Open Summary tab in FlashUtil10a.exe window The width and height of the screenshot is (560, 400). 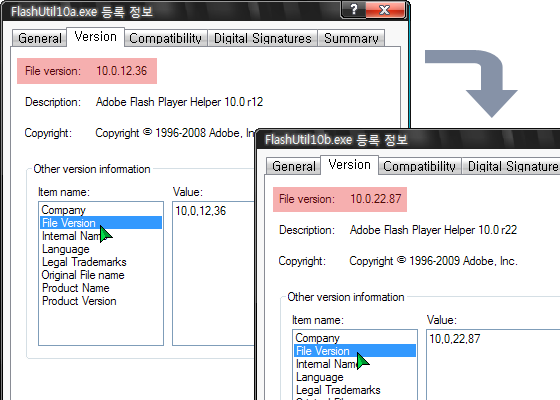[351, 38]
